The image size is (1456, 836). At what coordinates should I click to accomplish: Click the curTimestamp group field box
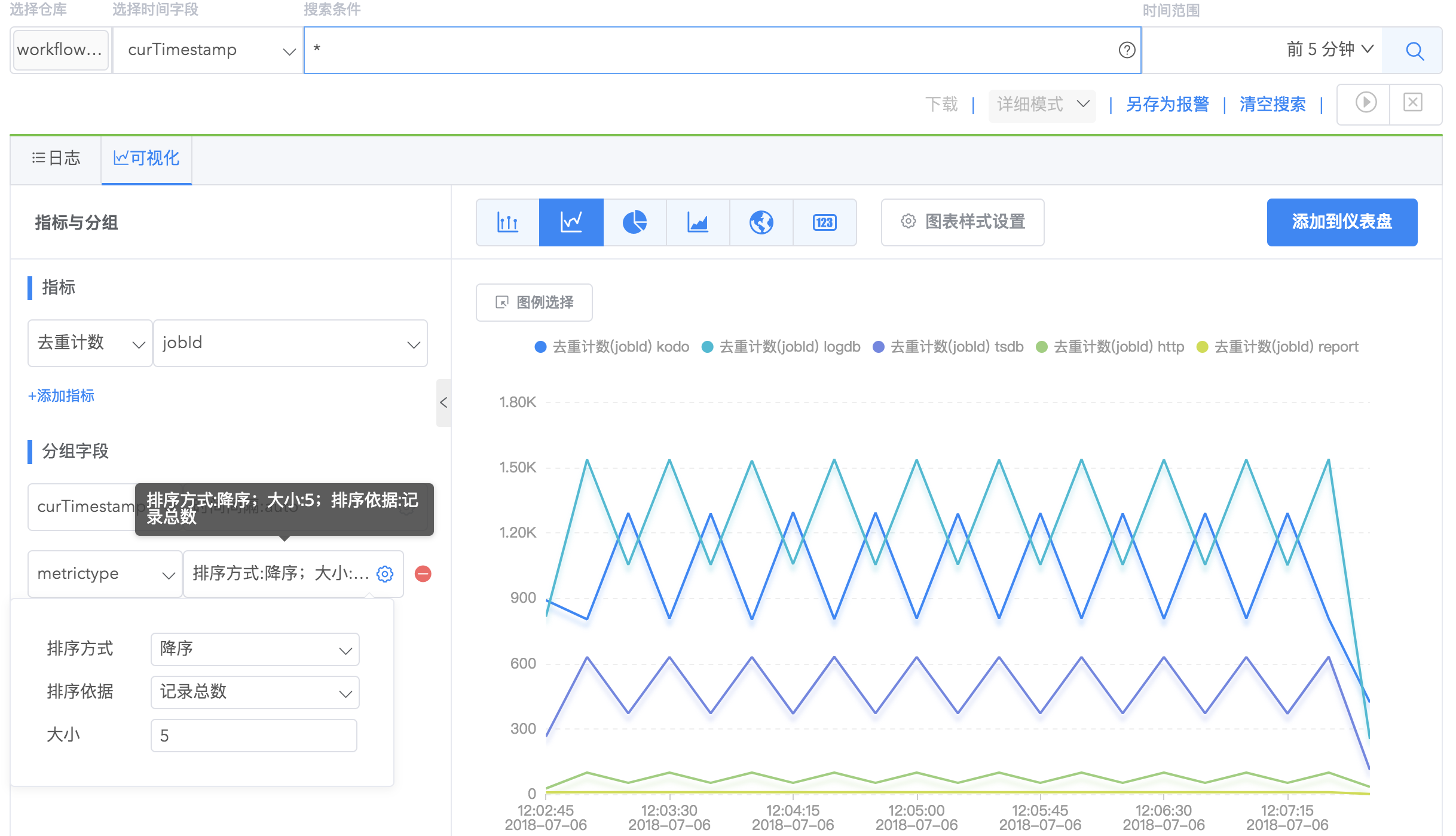coord(81,507)
